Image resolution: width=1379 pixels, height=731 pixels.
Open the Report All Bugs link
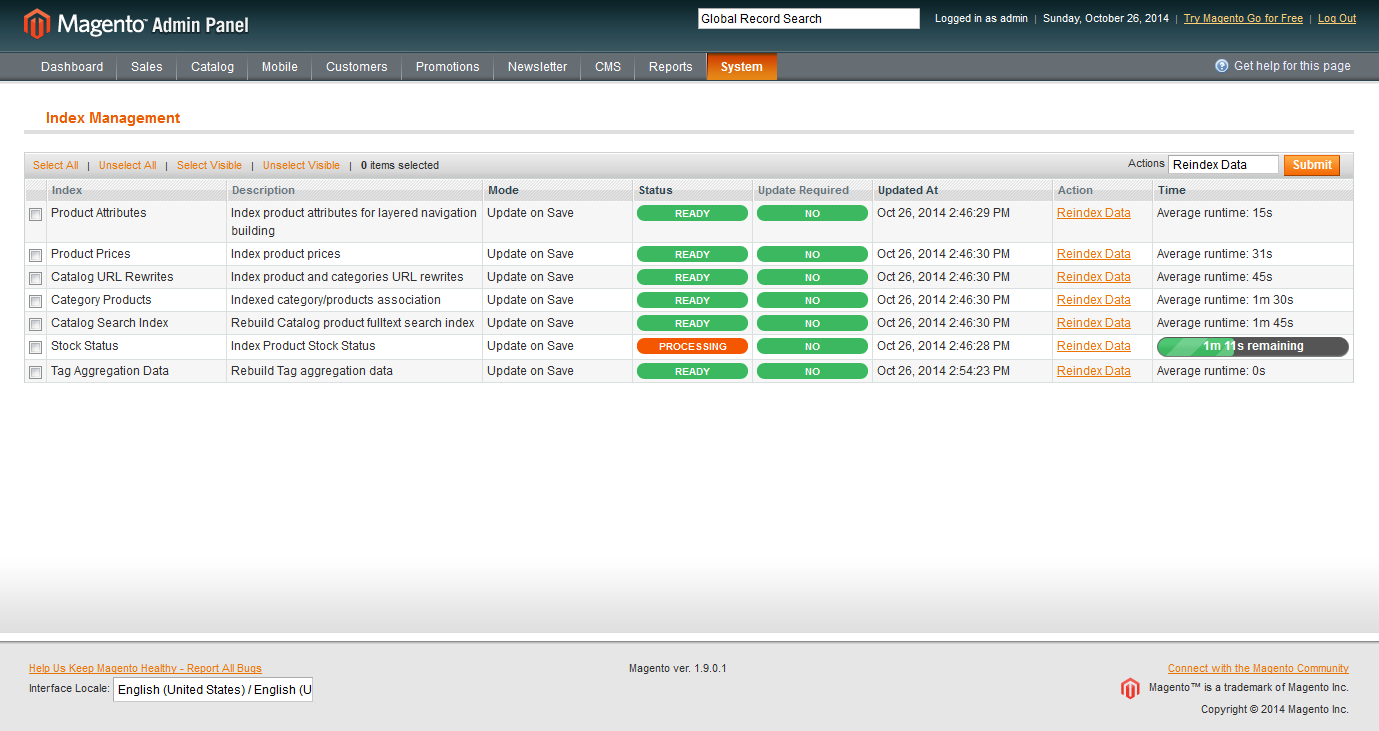click(x=145, y=668)
